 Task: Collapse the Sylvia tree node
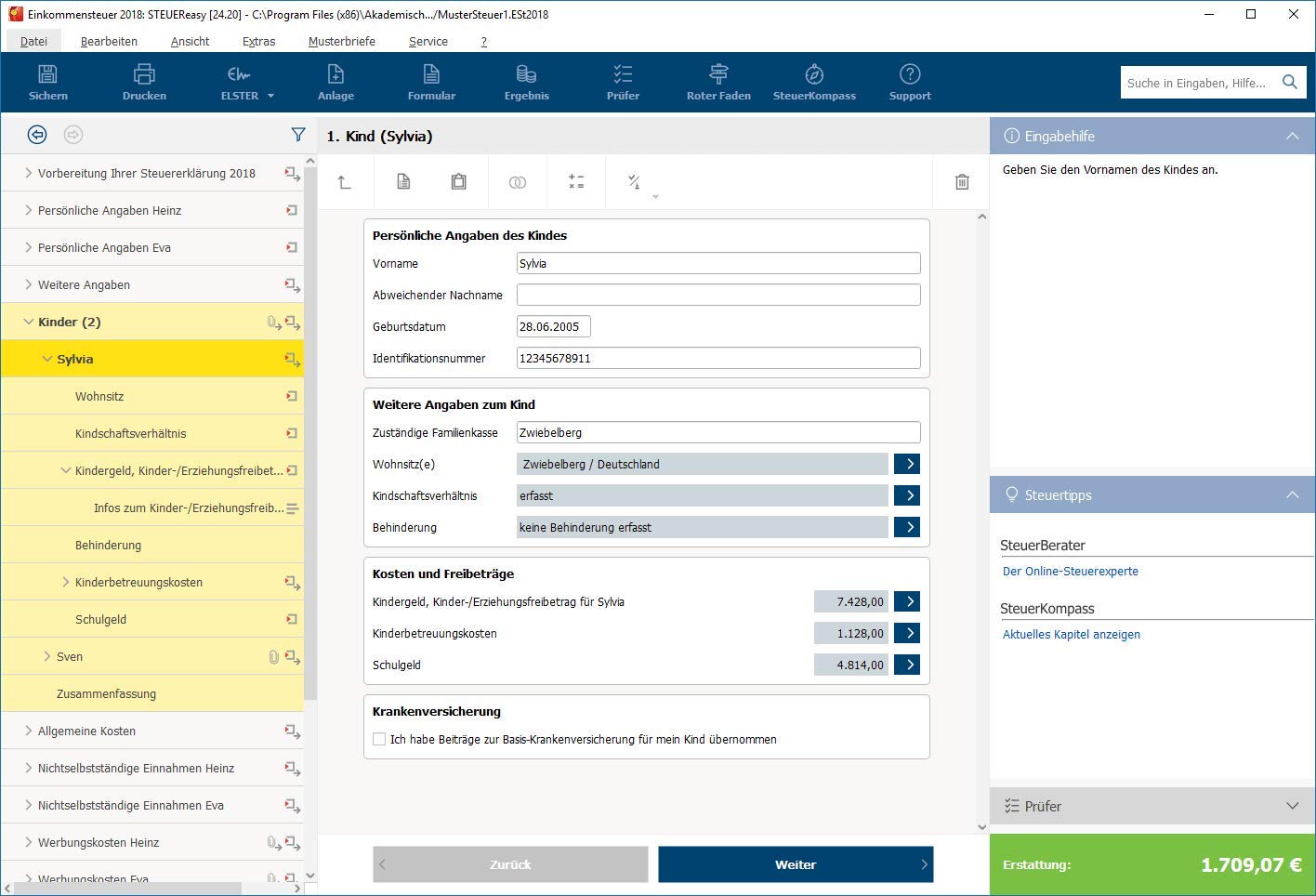(47, 359)
